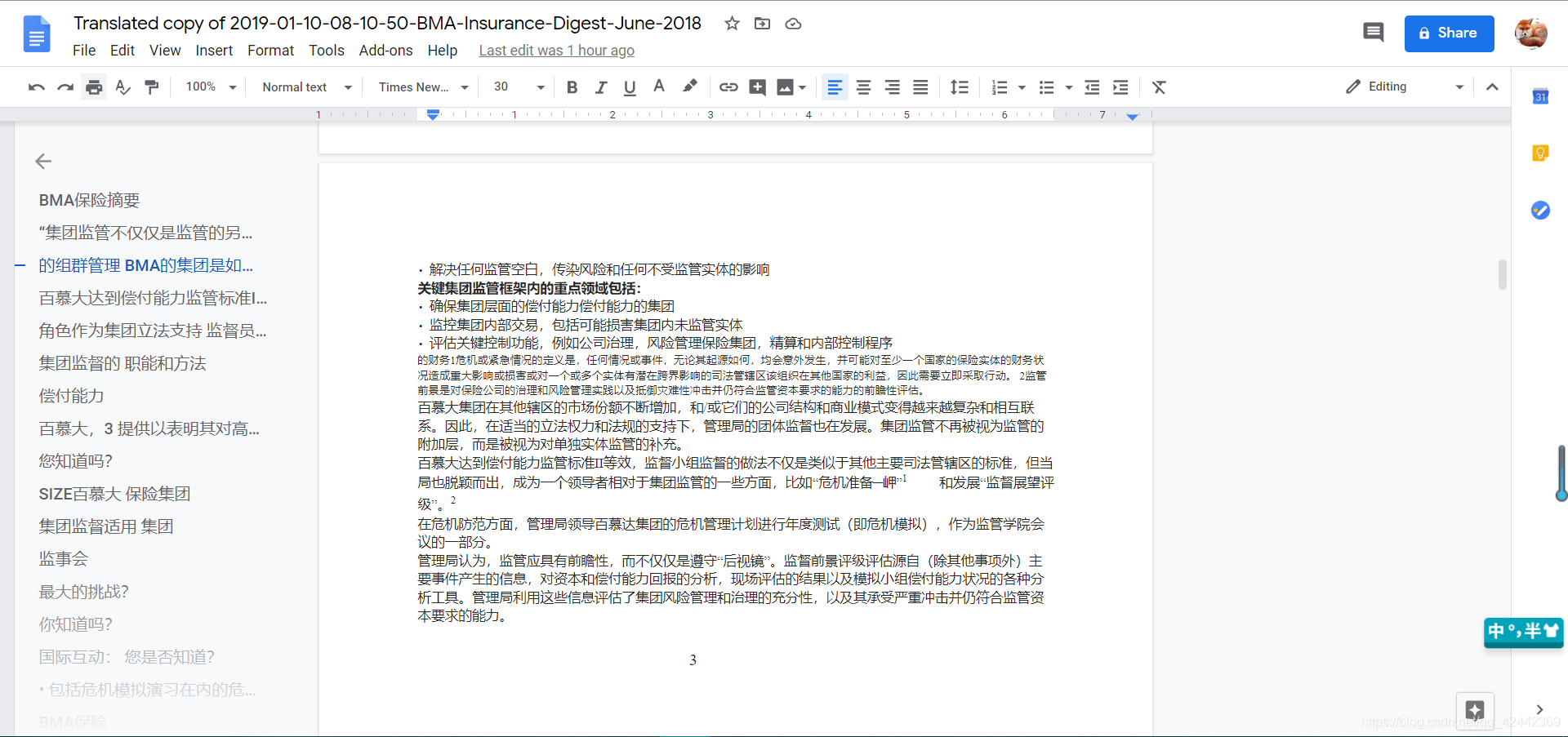Screen dimensions: 1568x737
Task: Open Keep side panel
Action: pos(1540,153)
